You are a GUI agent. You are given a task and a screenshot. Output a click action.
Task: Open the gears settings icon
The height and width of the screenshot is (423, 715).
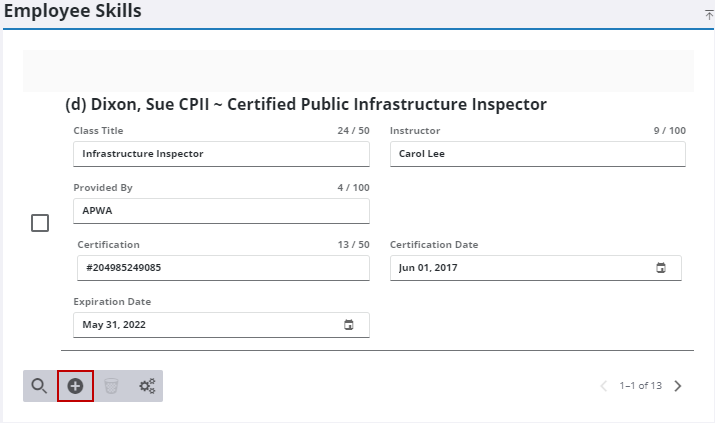(147, 386)
